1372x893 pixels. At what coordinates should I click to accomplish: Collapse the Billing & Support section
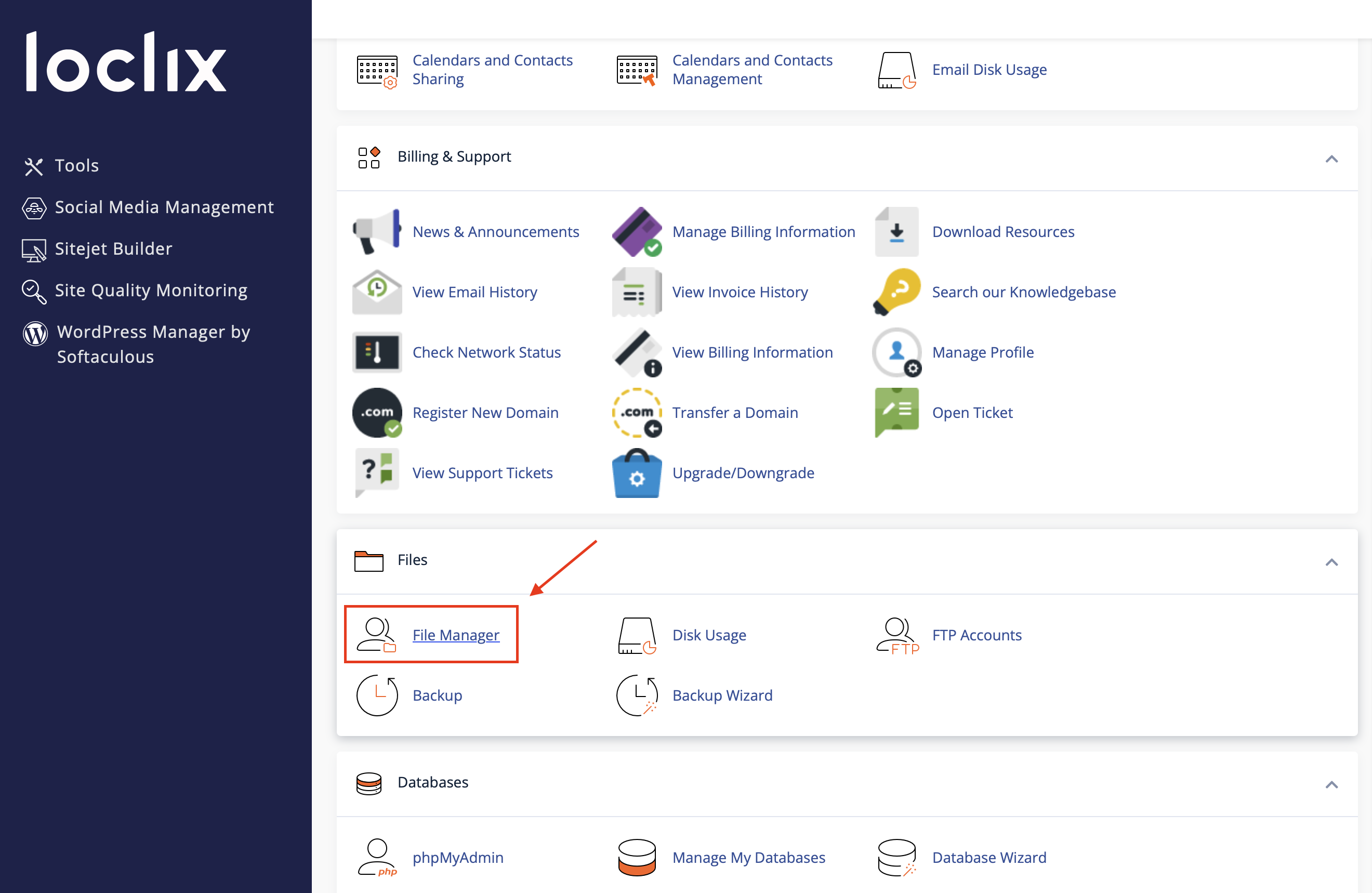click(1331, 159)
